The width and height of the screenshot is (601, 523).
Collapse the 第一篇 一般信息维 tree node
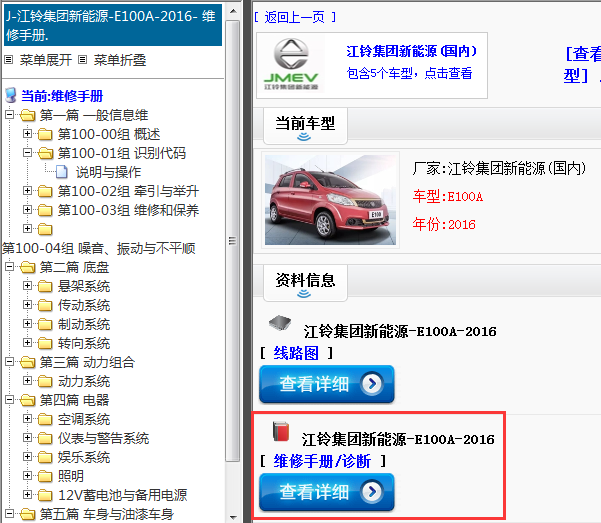10,114
